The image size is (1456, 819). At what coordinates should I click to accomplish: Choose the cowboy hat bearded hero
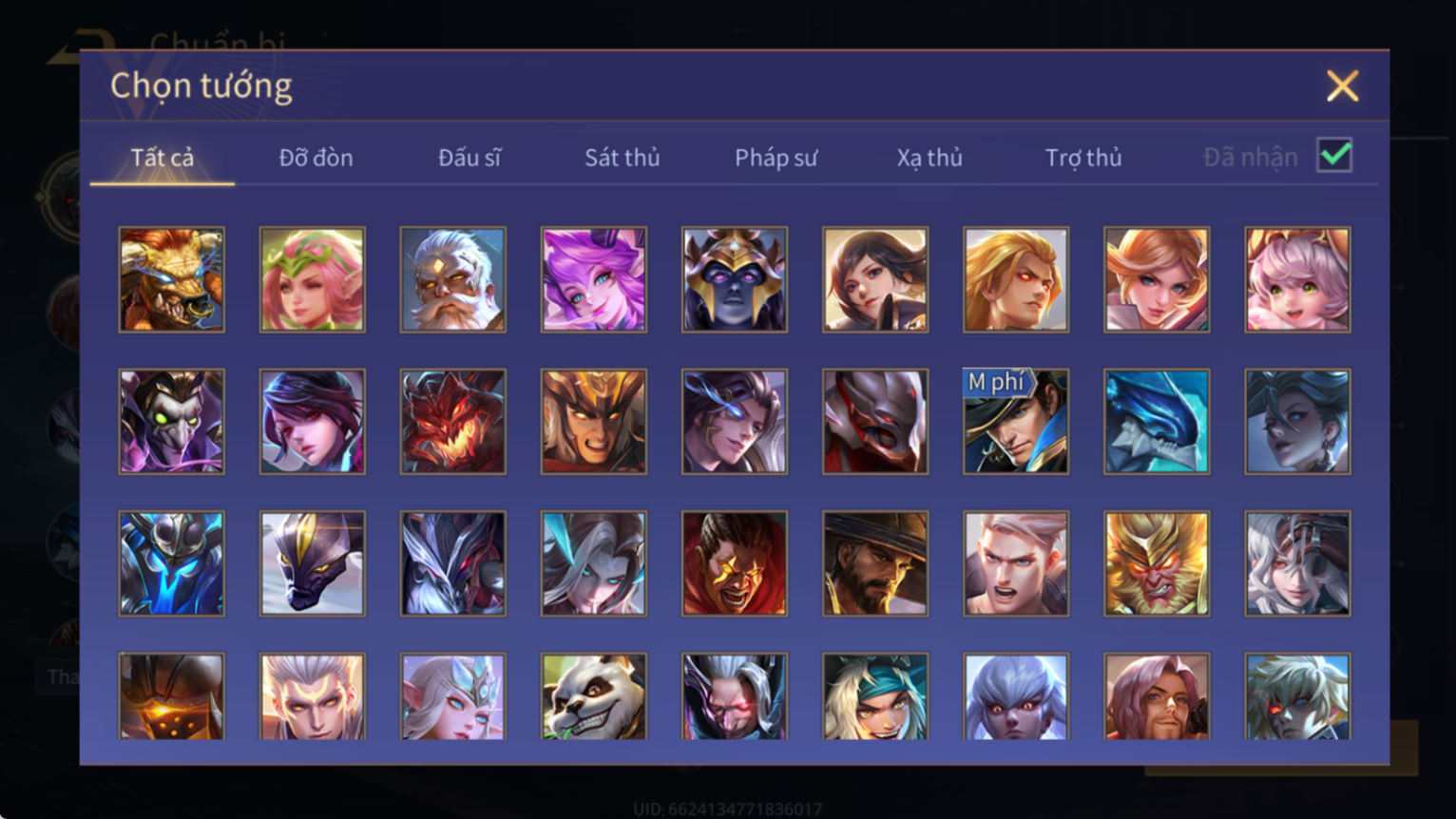[x=875, y=563]
